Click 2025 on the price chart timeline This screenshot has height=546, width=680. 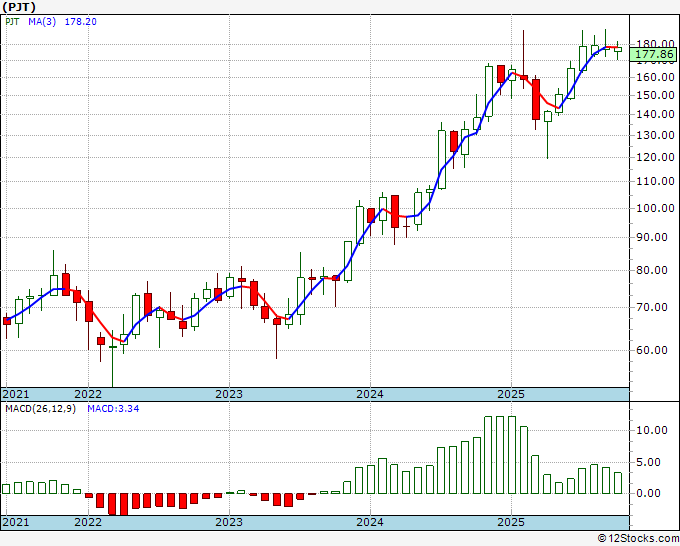point(511,394)
